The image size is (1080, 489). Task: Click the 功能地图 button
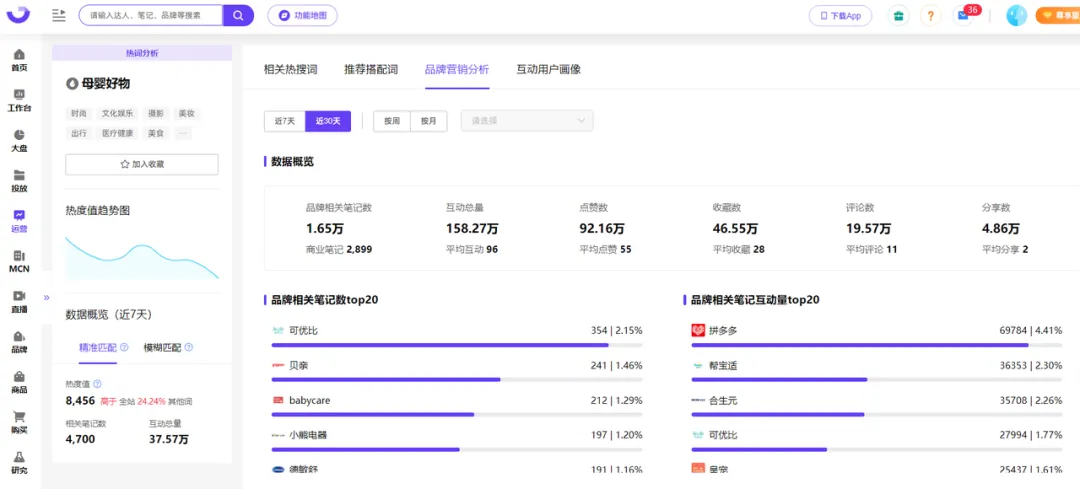tap(302, 16)
